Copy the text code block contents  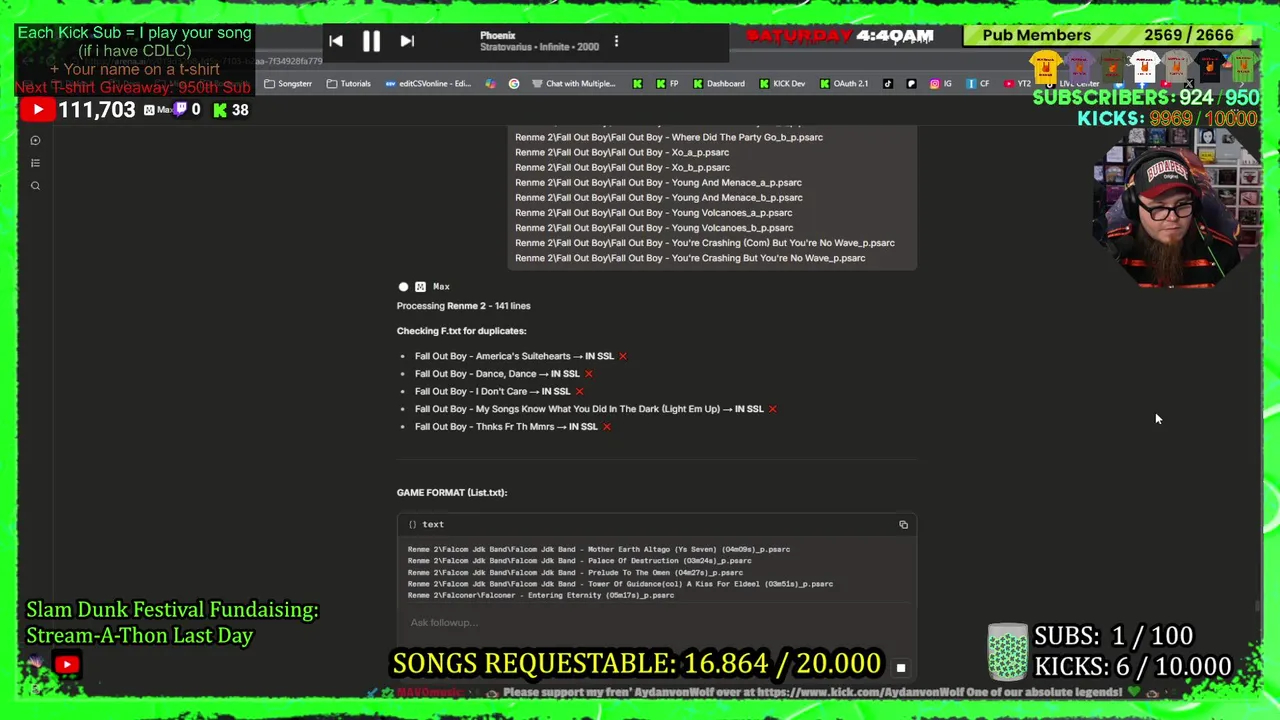(x=903, y=525)
